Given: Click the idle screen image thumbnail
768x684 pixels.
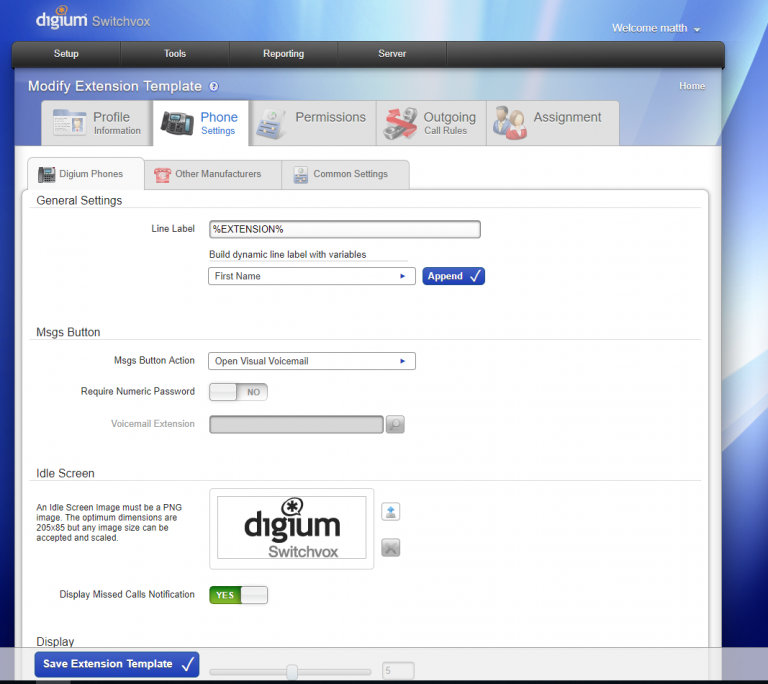Looking at the screenshot, I should click(291, 528).
